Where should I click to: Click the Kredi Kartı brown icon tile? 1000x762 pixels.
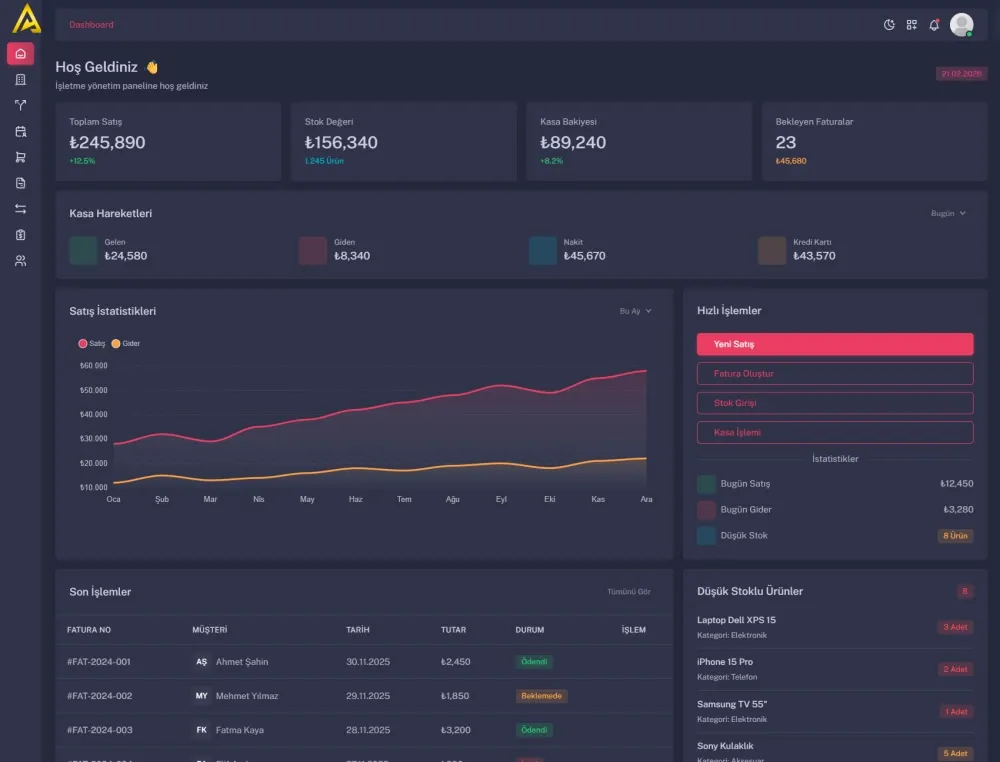(772, 250)
